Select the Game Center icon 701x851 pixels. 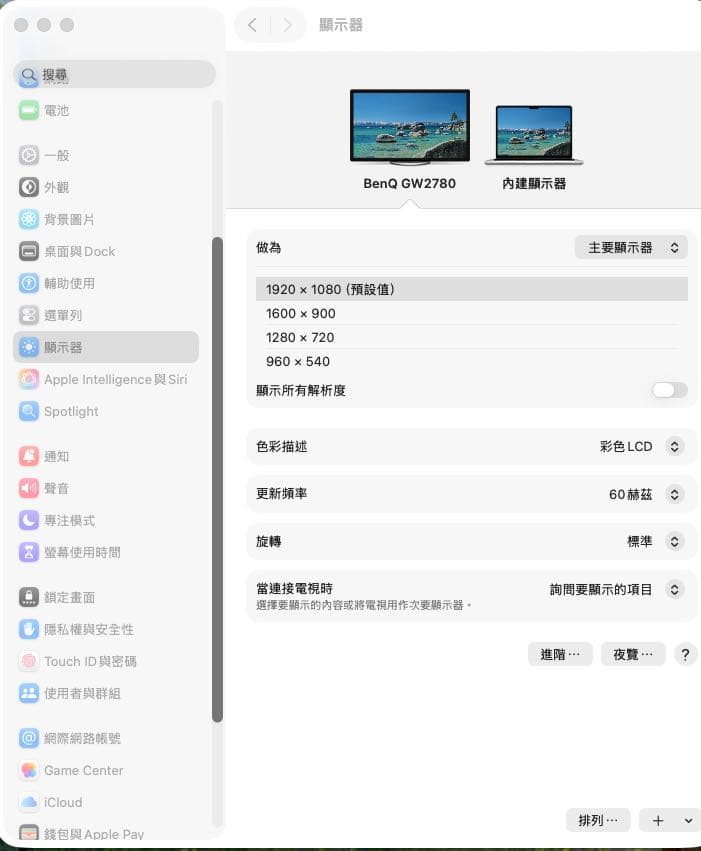pos(29,771)
